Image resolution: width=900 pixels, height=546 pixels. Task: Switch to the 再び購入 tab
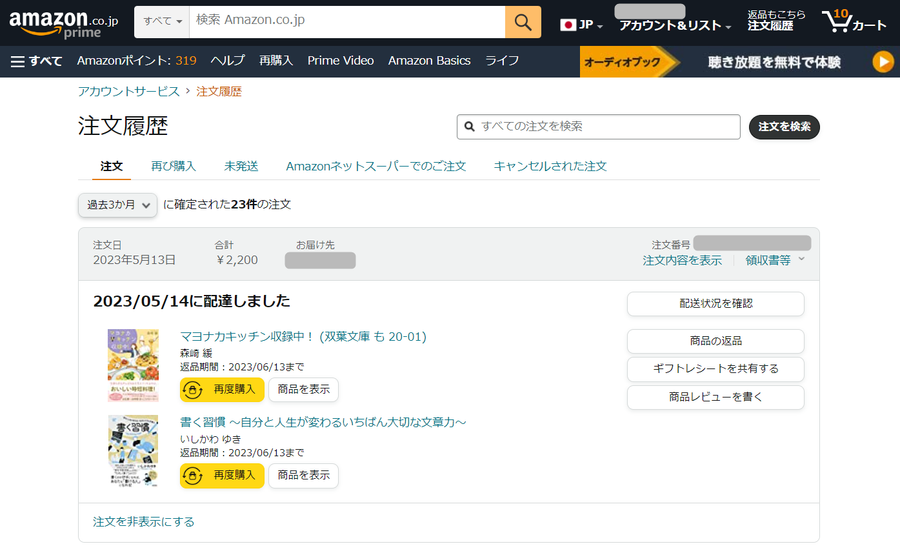[173, 166]
